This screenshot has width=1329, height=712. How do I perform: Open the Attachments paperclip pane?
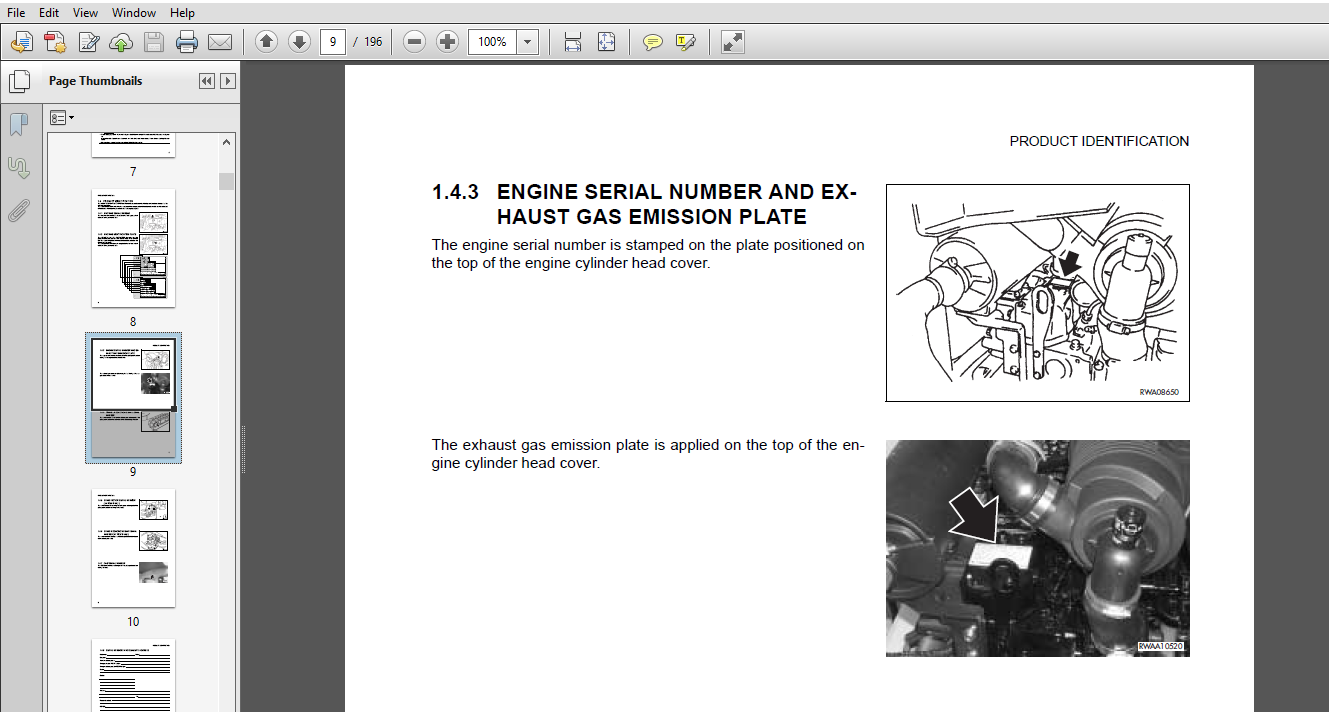tap(18, 210)
